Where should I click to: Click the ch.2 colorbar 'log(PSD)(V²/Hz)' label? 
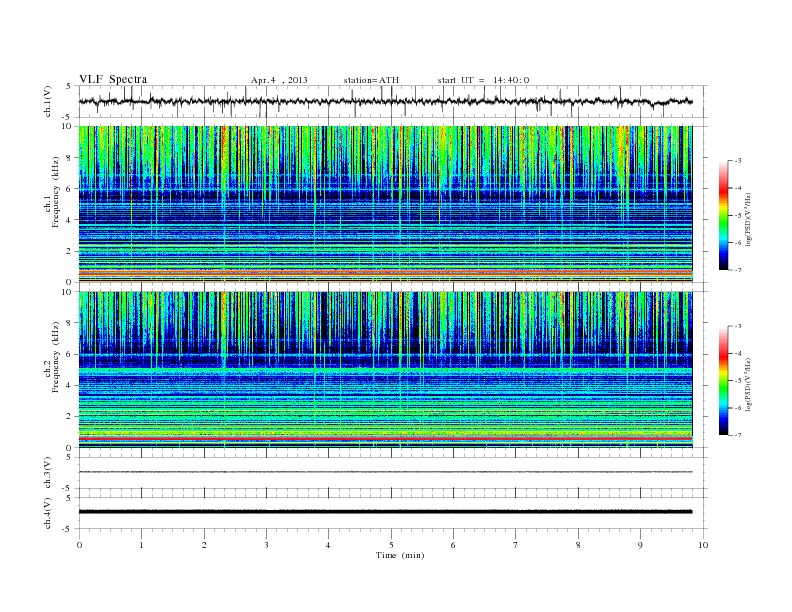[x=748, y=384]
